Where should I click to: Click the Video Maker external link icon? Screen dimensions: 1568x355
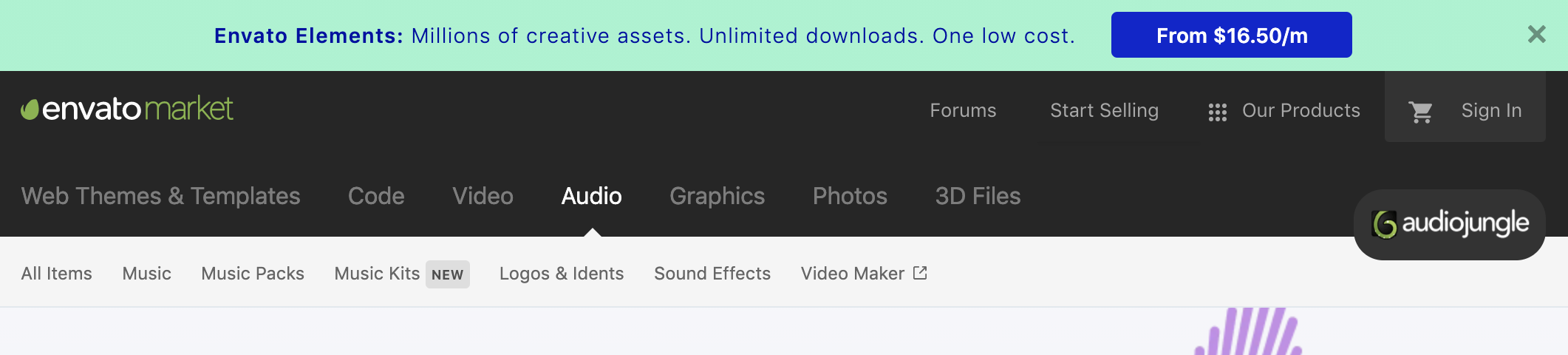point(920,273)
